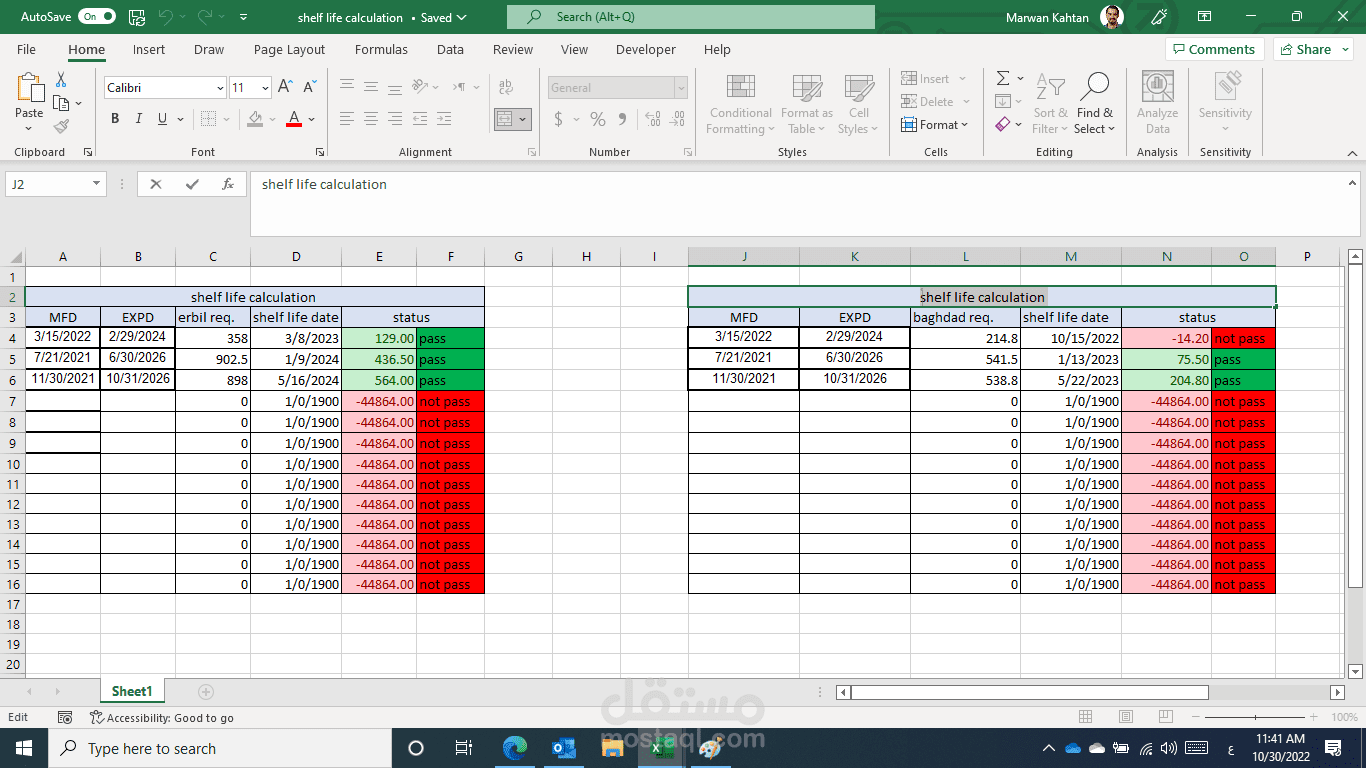Click the Comments button
The height and width of the screenshot is (768, 1366).
tap(1214, 49)
